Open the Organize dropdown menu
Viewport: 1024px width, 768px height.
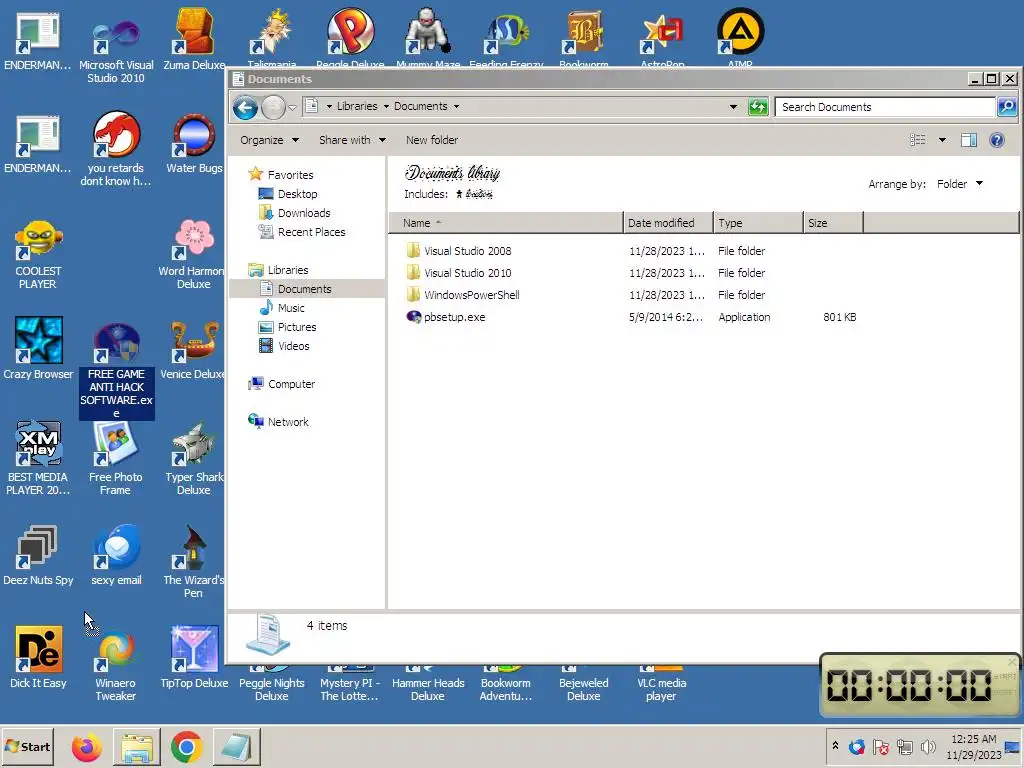269,140
